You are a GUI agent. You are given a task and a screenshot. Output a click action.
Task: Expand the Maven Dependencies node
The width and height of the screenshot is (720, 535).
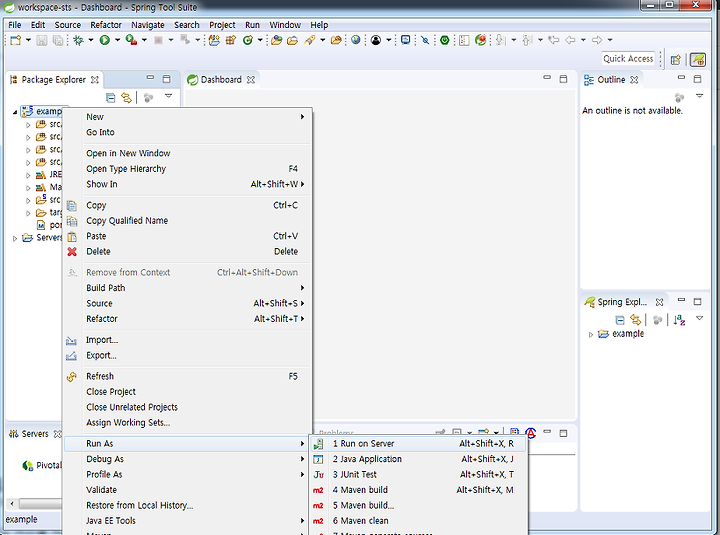pos(28,188)
